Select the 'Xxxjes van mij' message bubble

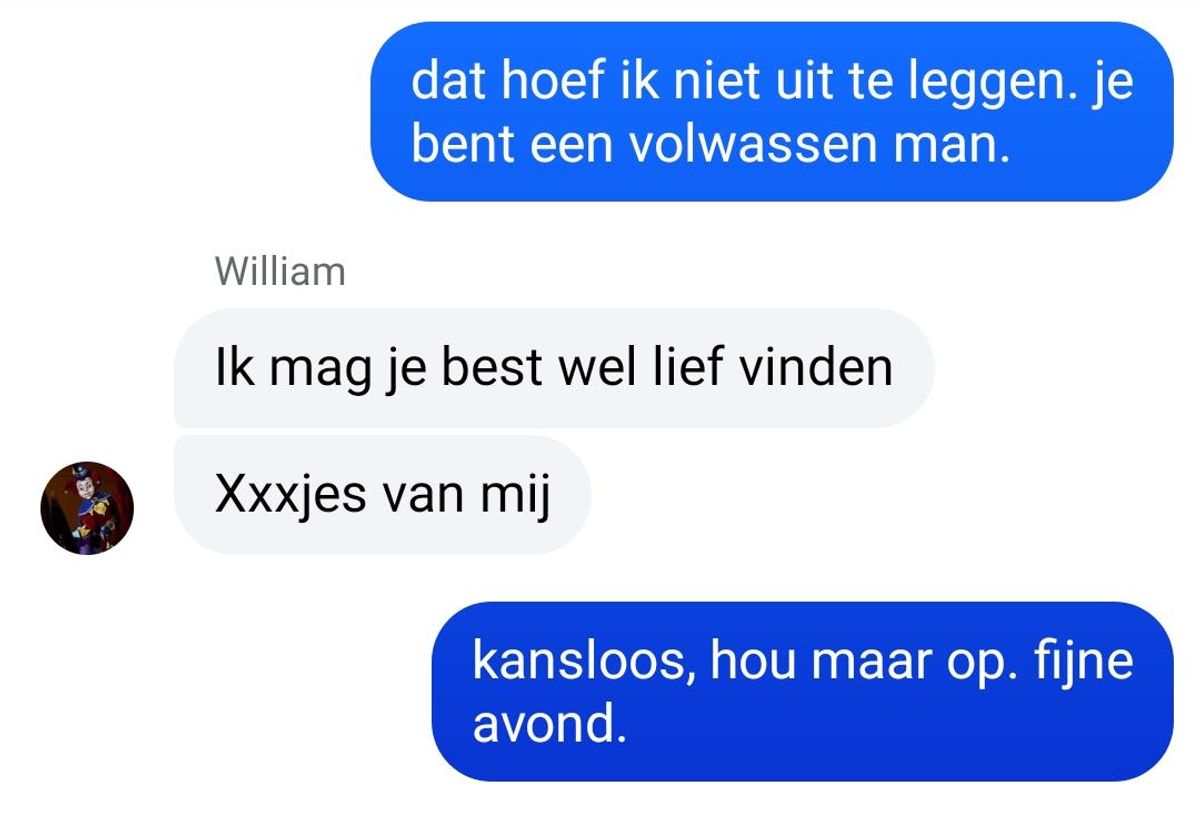[382, 495]
